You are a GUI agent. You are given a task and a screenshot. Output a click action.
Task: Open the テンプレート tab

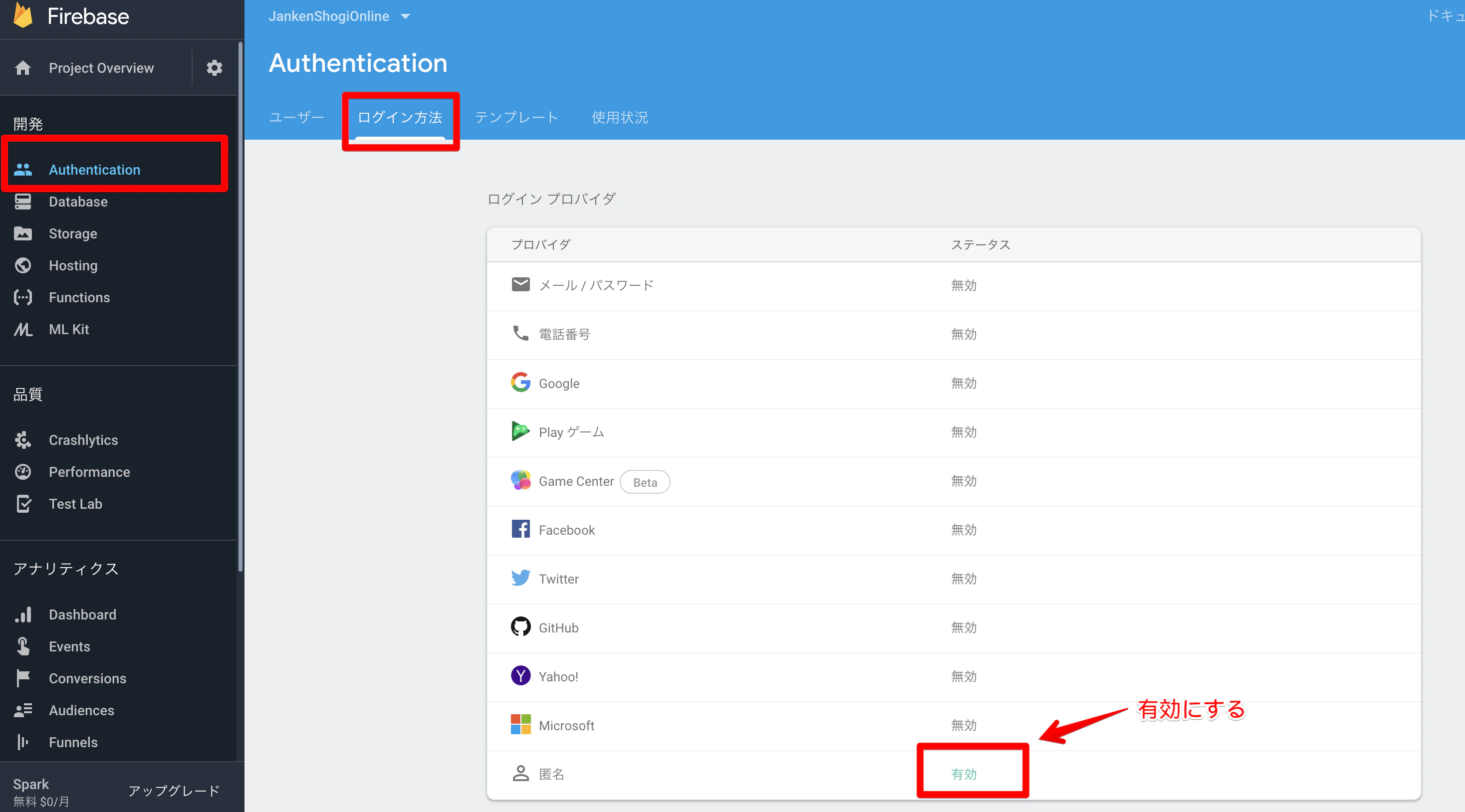point(516,117)
